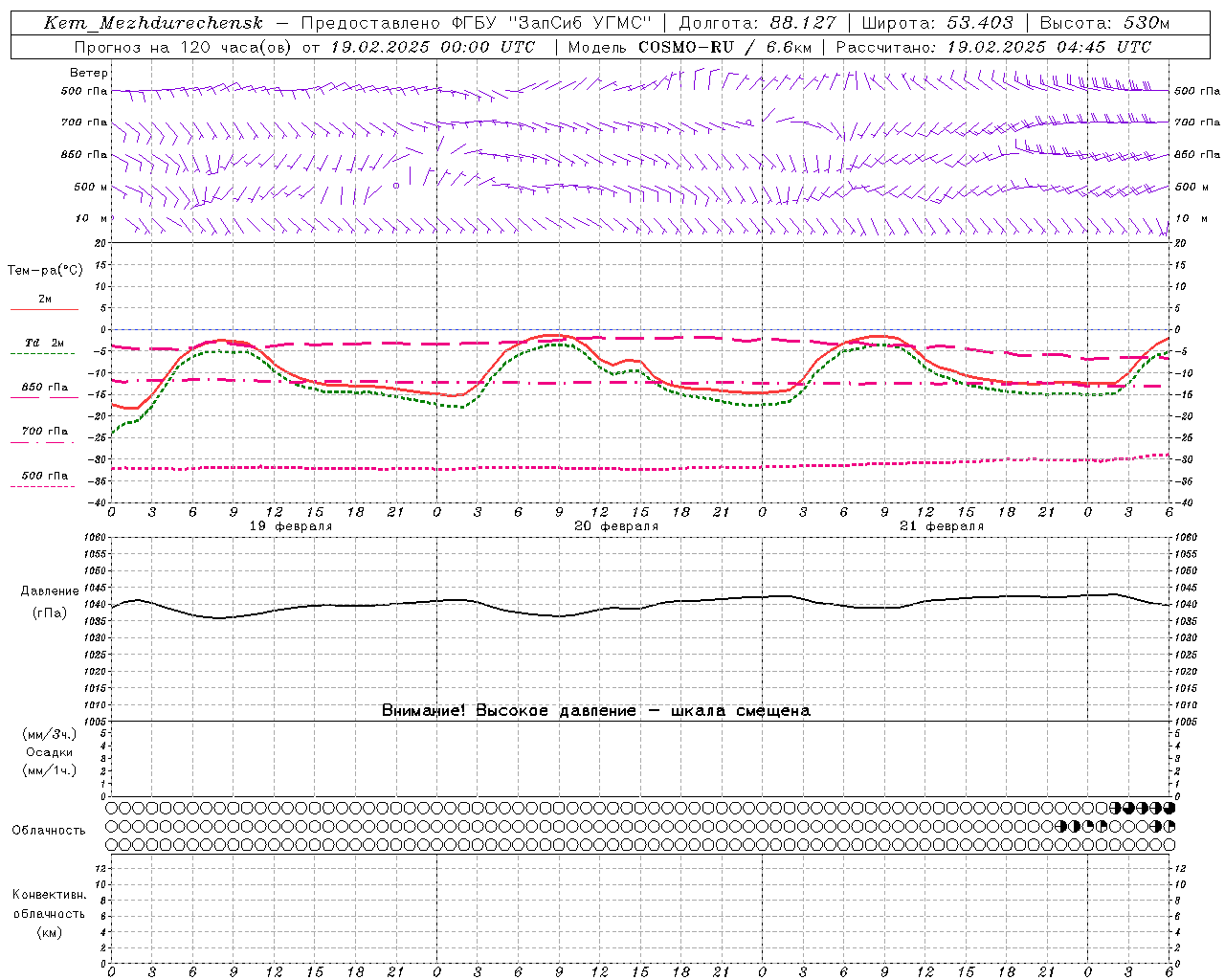Image resolution: width=1225 pixels, height=980 pixels.
Task: Click the (гПа) unit label under Давление
Action: (x=50, y=613)
